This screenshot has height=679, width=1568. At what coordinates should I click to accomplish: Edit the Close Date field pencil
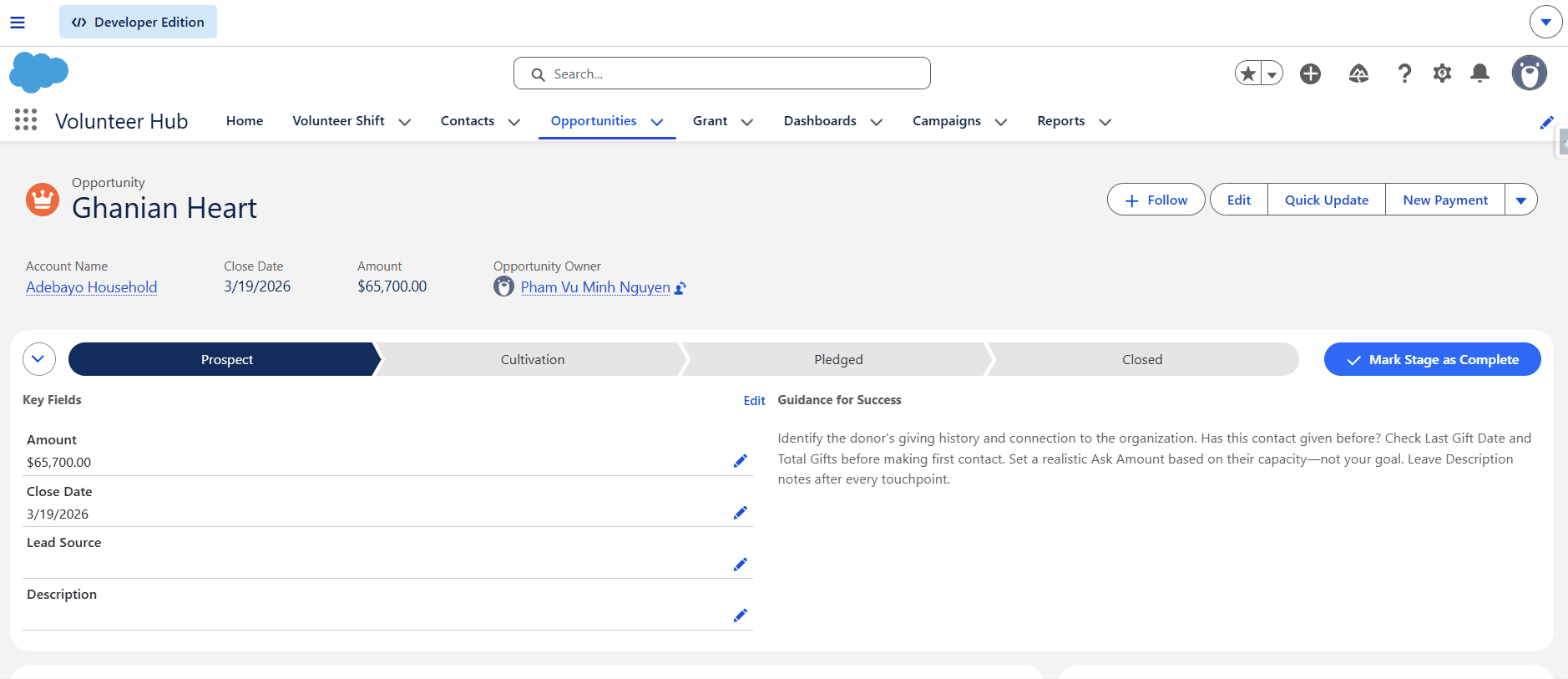pos(740,513)
